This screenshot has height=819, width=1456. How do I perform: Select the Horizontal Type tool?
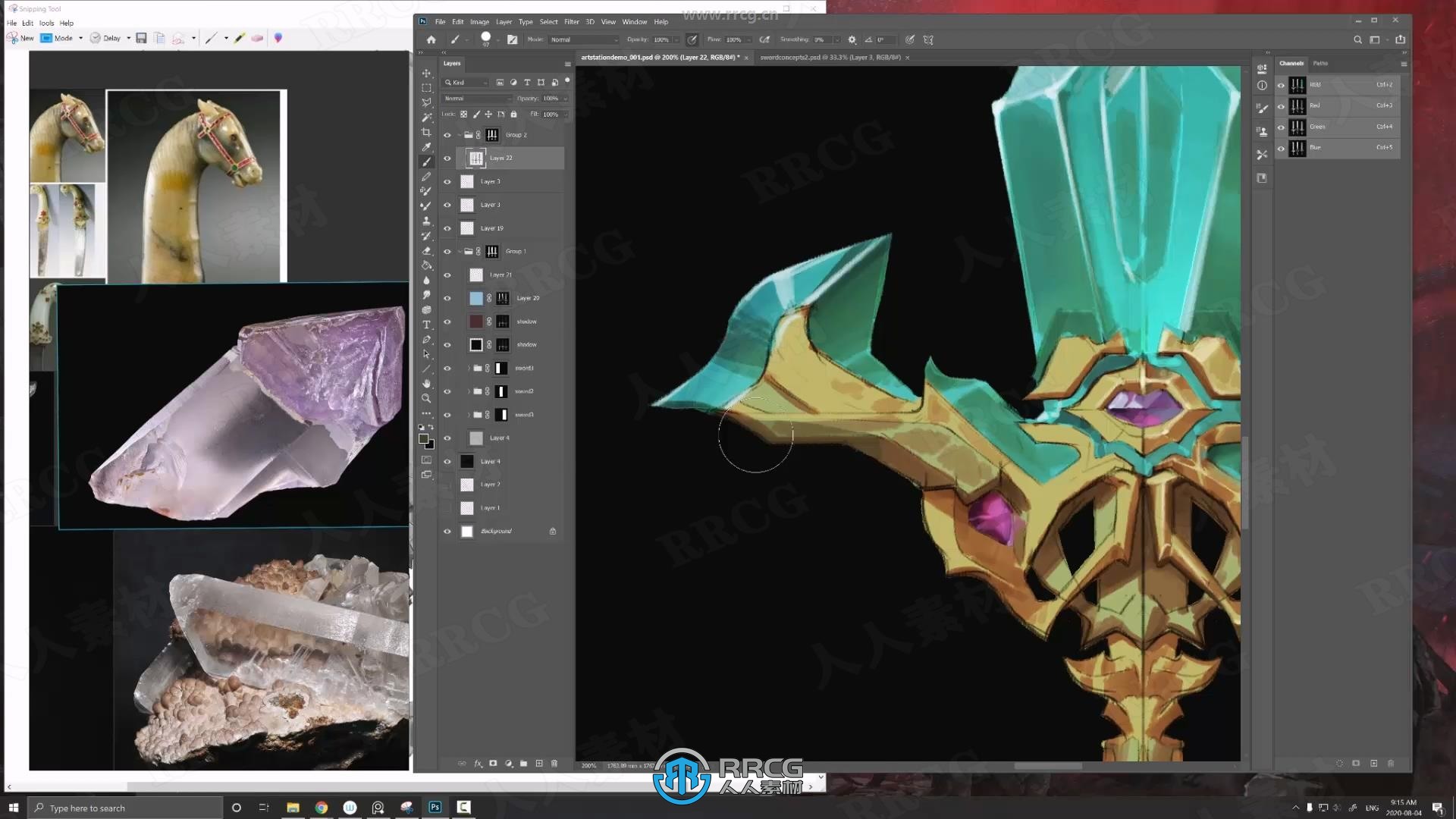[x=426, y=325]
